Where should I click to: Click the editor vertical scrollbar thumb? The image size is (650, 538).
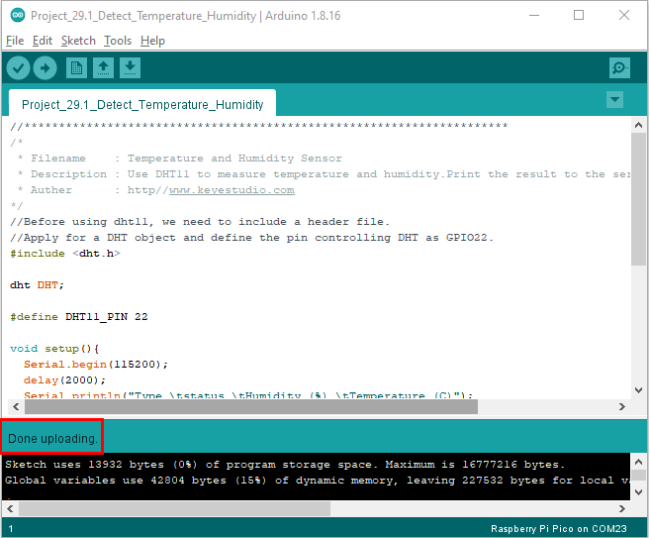[x=638, y=199]
